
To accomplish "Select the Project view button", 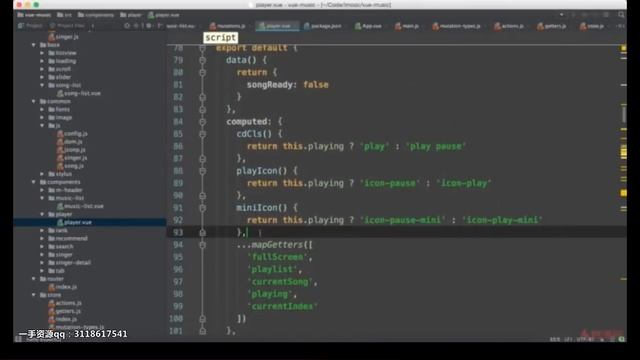I will 30,26.
